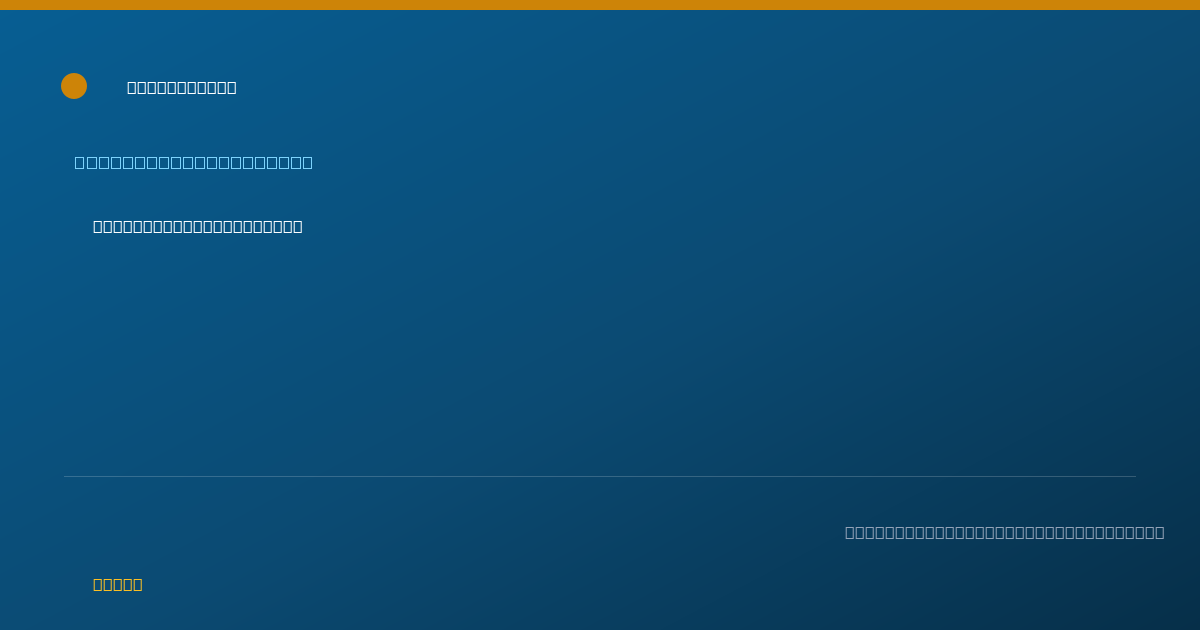Select the gray footer text at bottom right
This screenshot has height=630, width=1200.
tap(1005, 532)
